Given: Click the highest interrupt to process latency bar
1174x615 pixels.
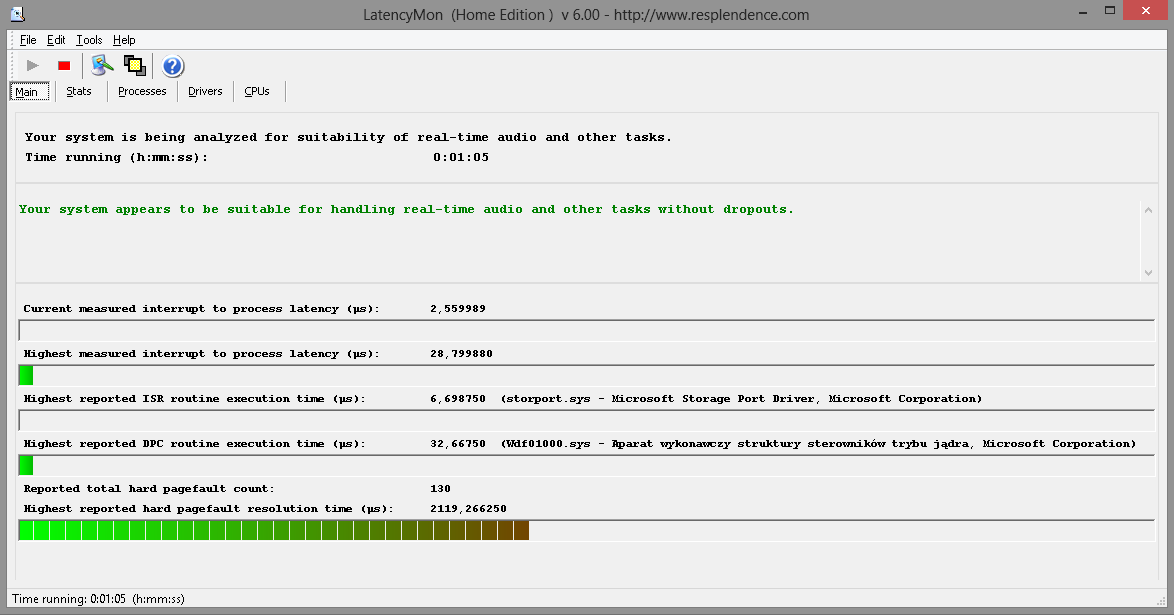Looking at the screenshot, I should click(586, 375).
